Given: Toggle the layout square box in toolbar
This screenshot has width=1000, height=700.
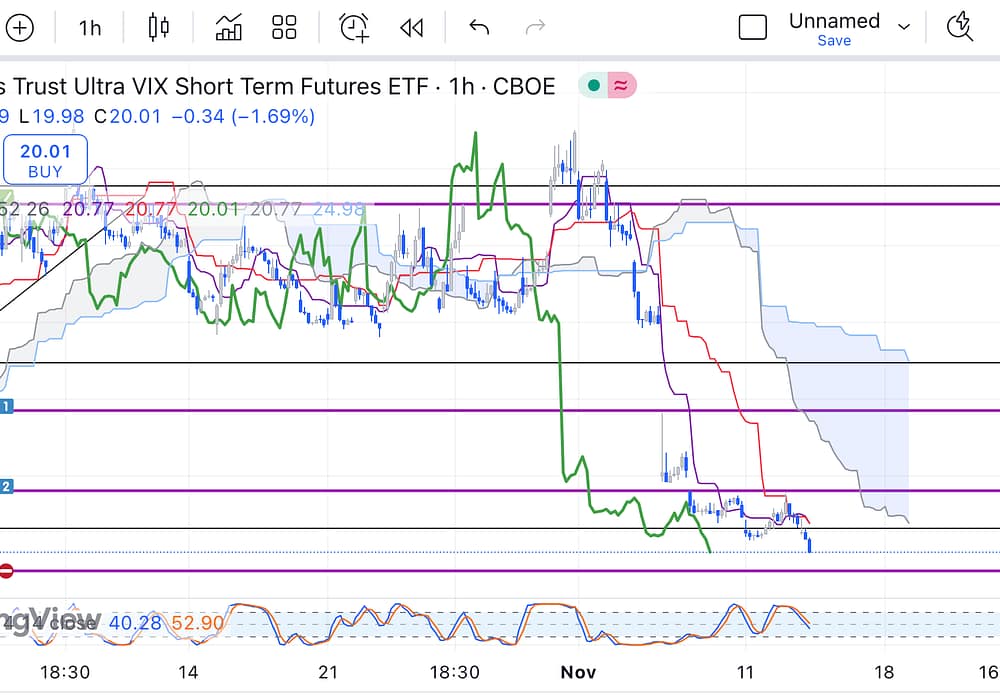Looking at the screenshot, I should [x=752, y=28].
